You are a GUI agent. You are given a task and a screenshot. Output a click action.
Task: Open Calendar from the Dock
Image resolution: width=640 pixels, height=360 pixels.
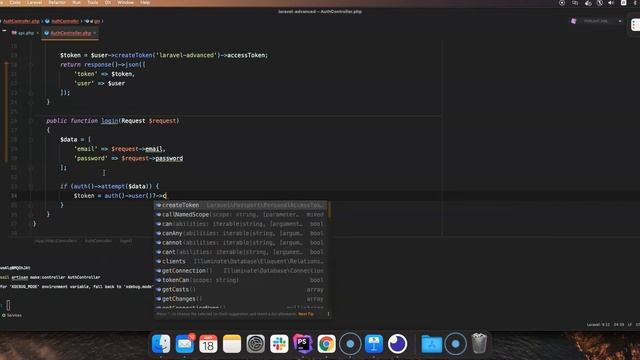[208, 344]
